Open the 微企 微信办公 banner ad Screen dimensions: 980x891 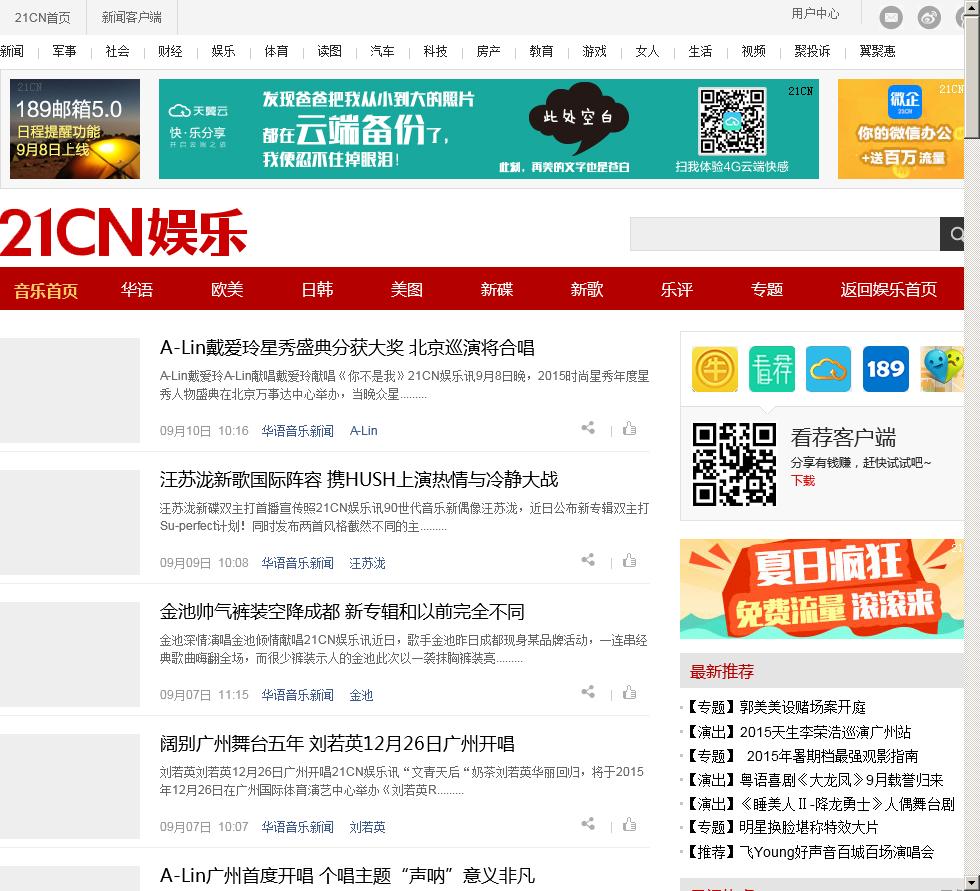(901, 129)
